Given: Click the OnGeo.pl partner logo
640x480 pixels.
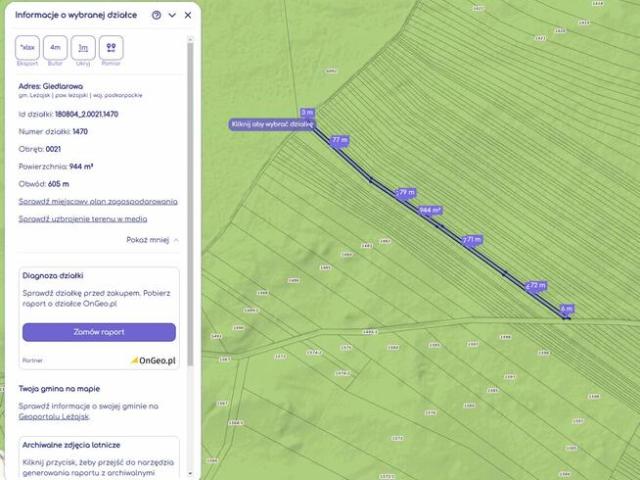Looking at the screenshot, I should point(153,360).
